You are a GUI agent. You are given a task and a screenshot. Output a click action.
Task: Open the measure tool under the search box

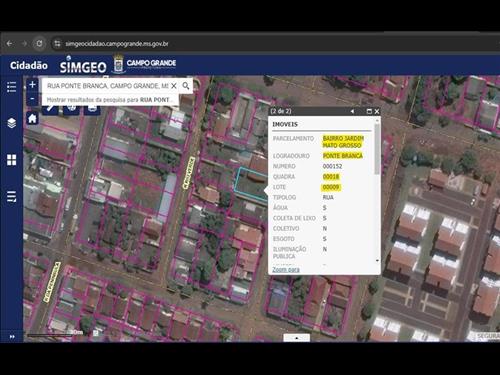(50, 108)
